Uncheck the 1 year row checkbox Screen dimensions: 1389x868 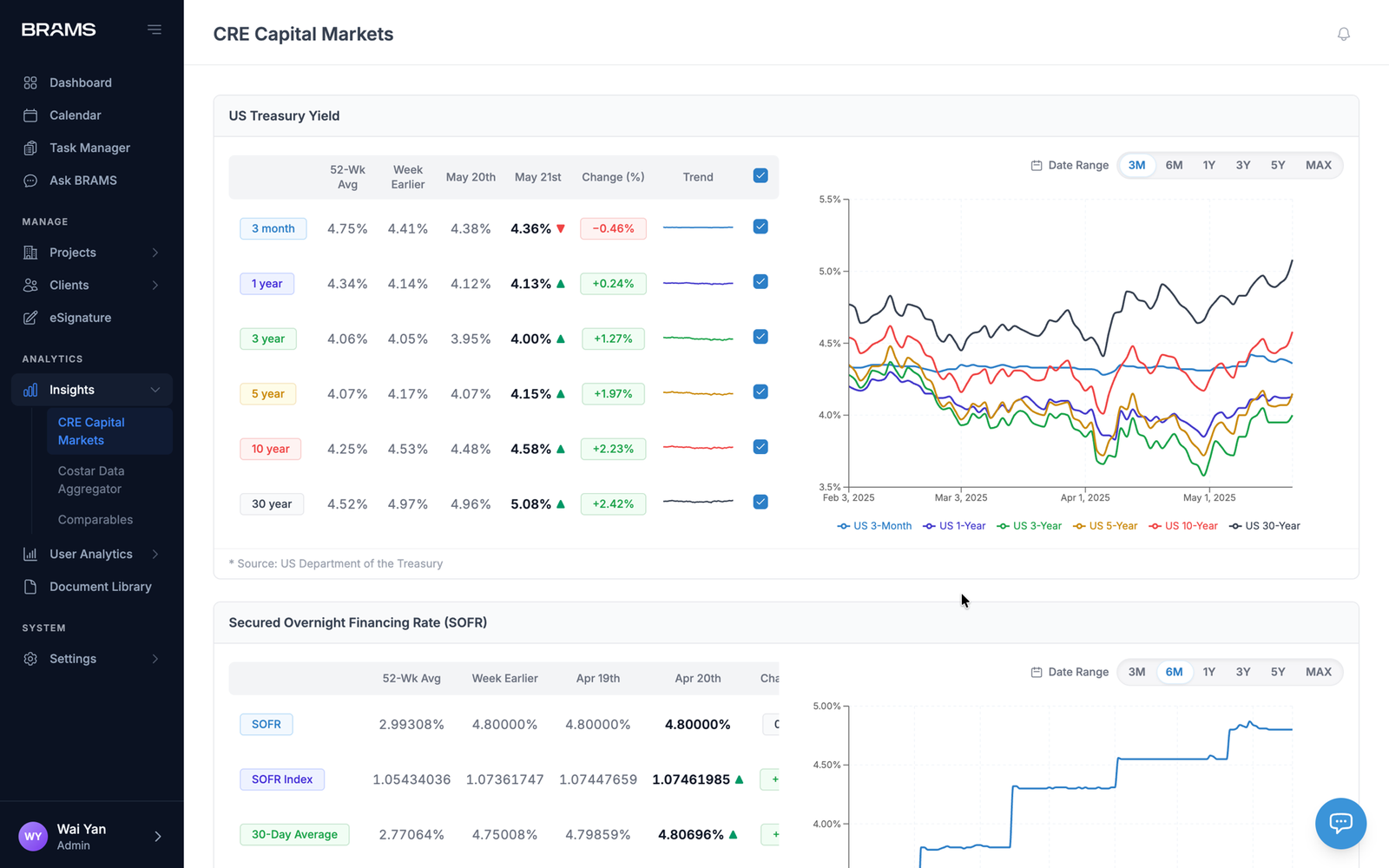760,281
